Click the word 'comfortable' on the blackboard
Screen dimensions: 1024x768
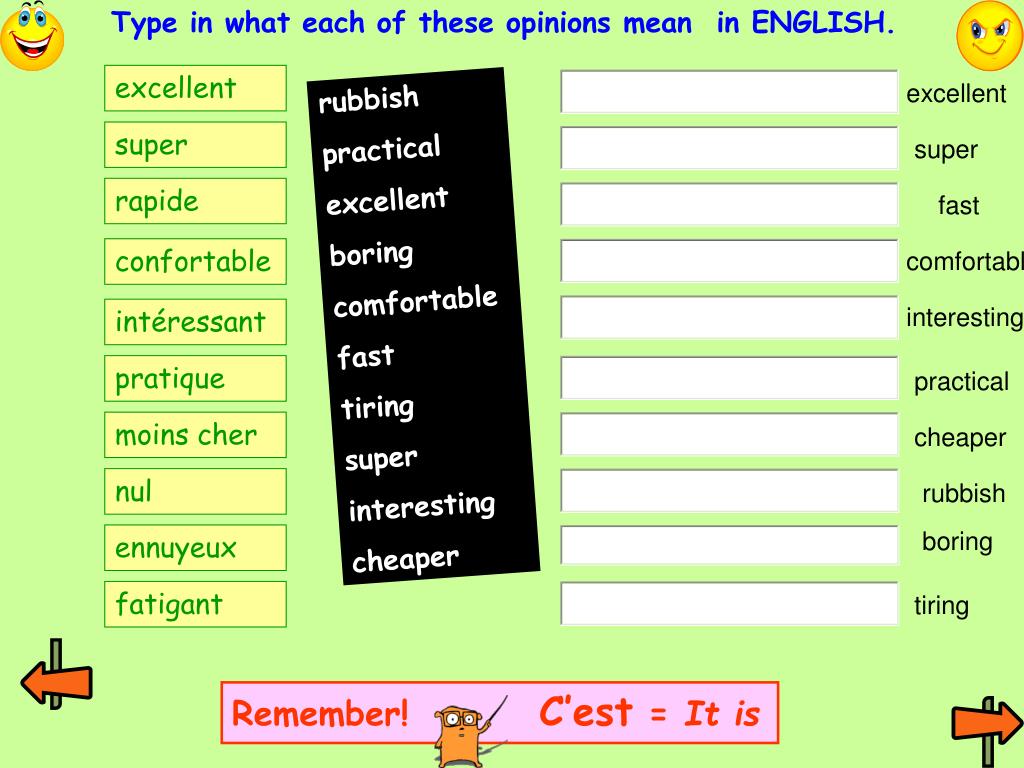(x=415, y=301)
